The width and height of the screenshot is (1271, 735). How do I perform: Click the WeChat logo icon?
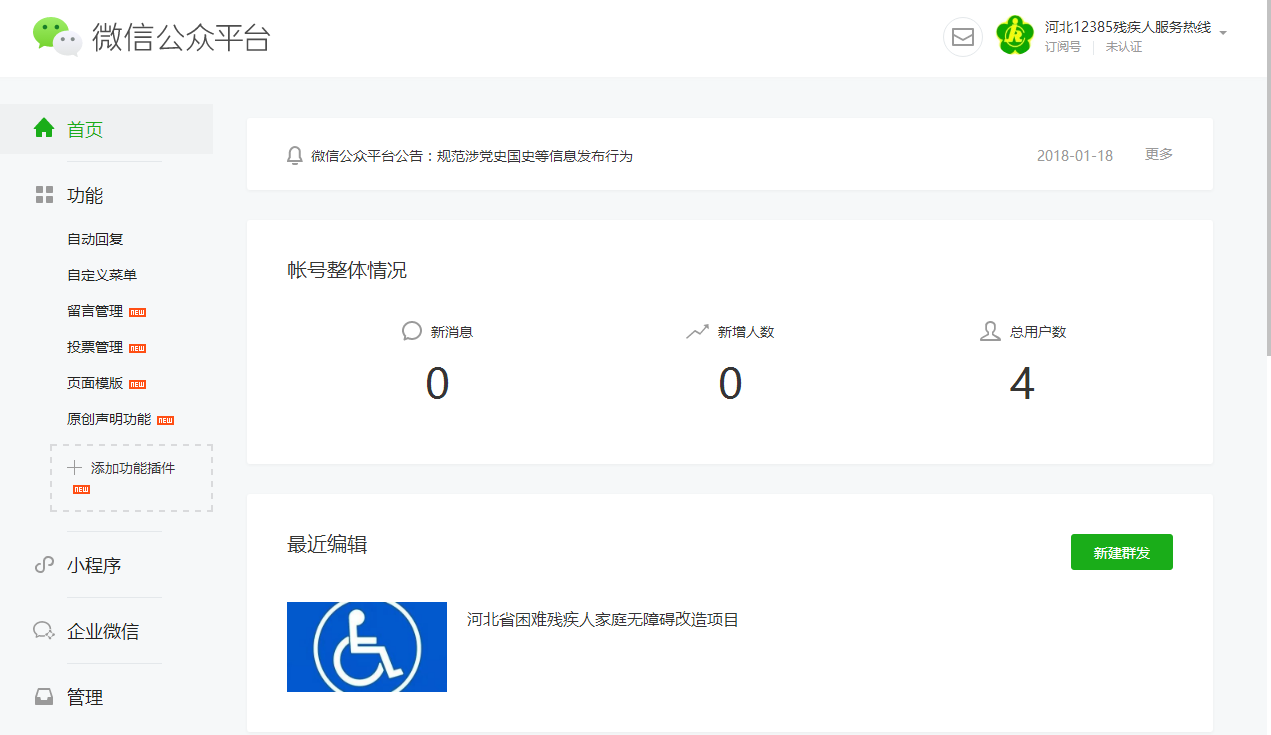coord(57,37)
